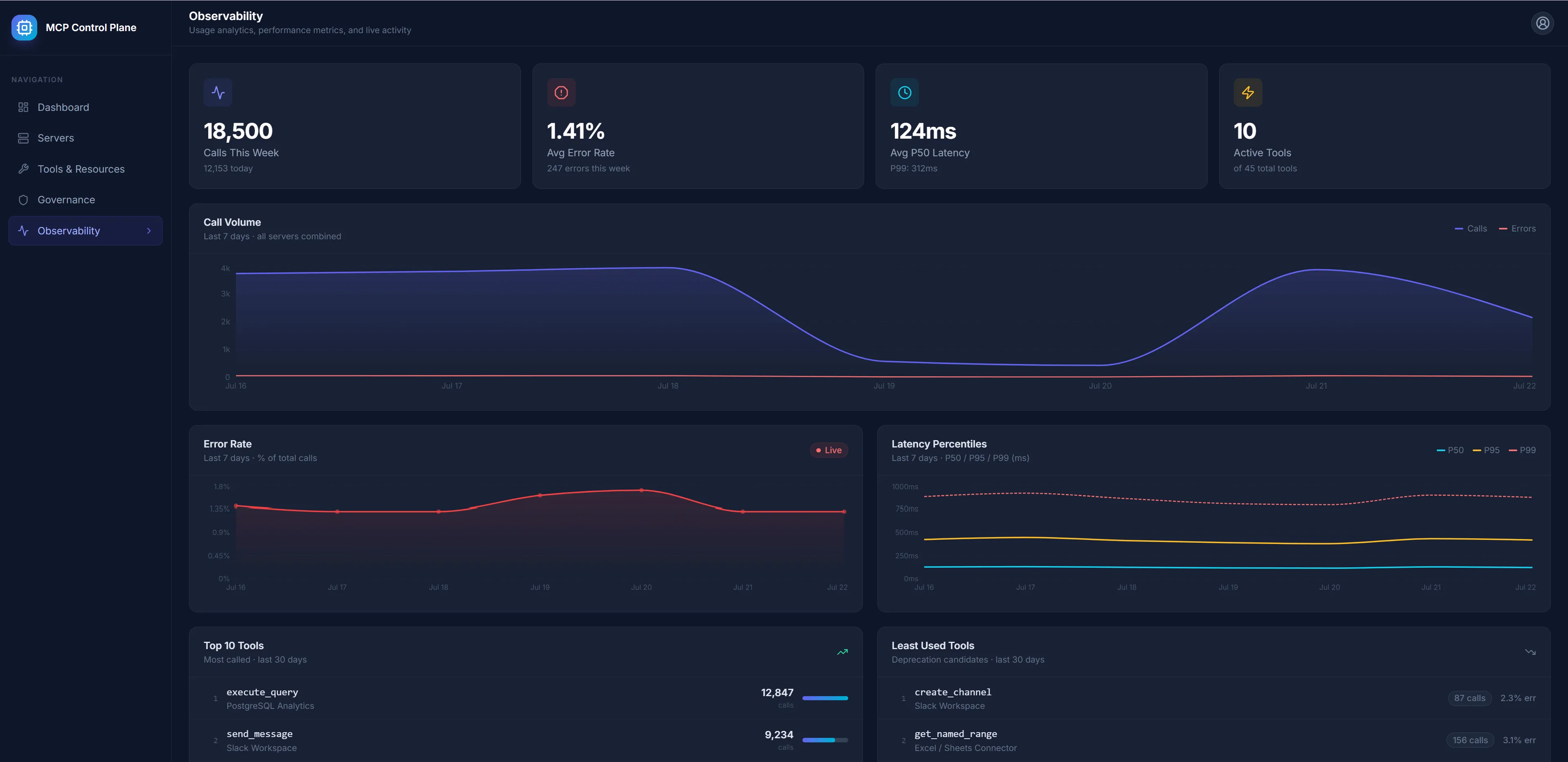Screen dimensions: 1568x762
Task: Click the Live badge on Error Rate
Action: (829, 450)
